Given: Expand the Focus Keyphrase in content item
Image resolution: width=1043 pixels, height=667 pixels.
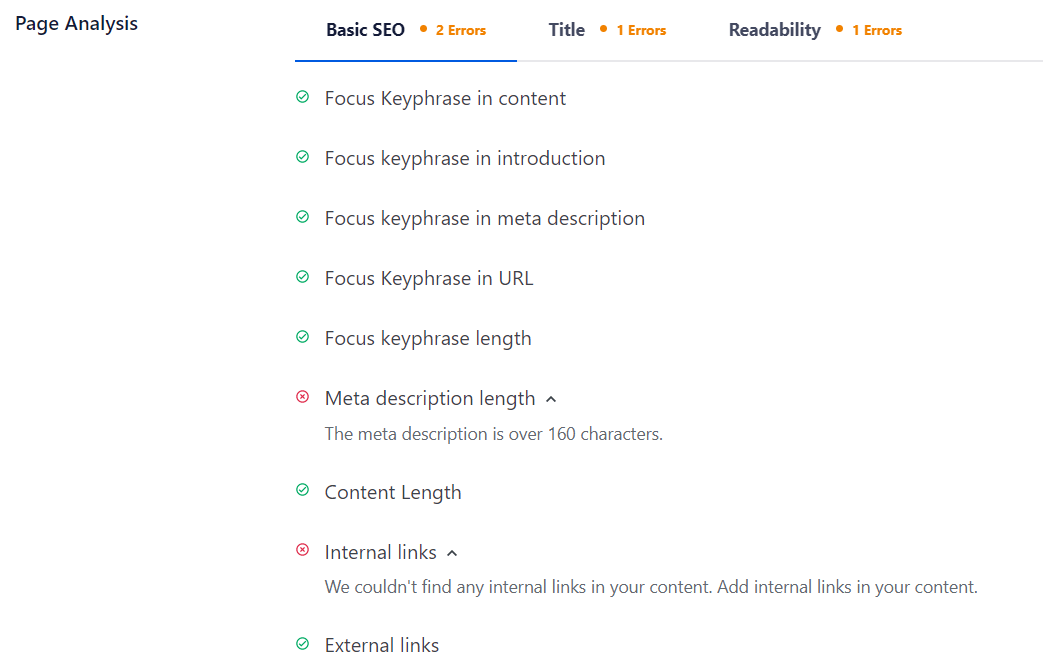Looking at the screenshot, I should pyautogui.click(x=444, y=98).
